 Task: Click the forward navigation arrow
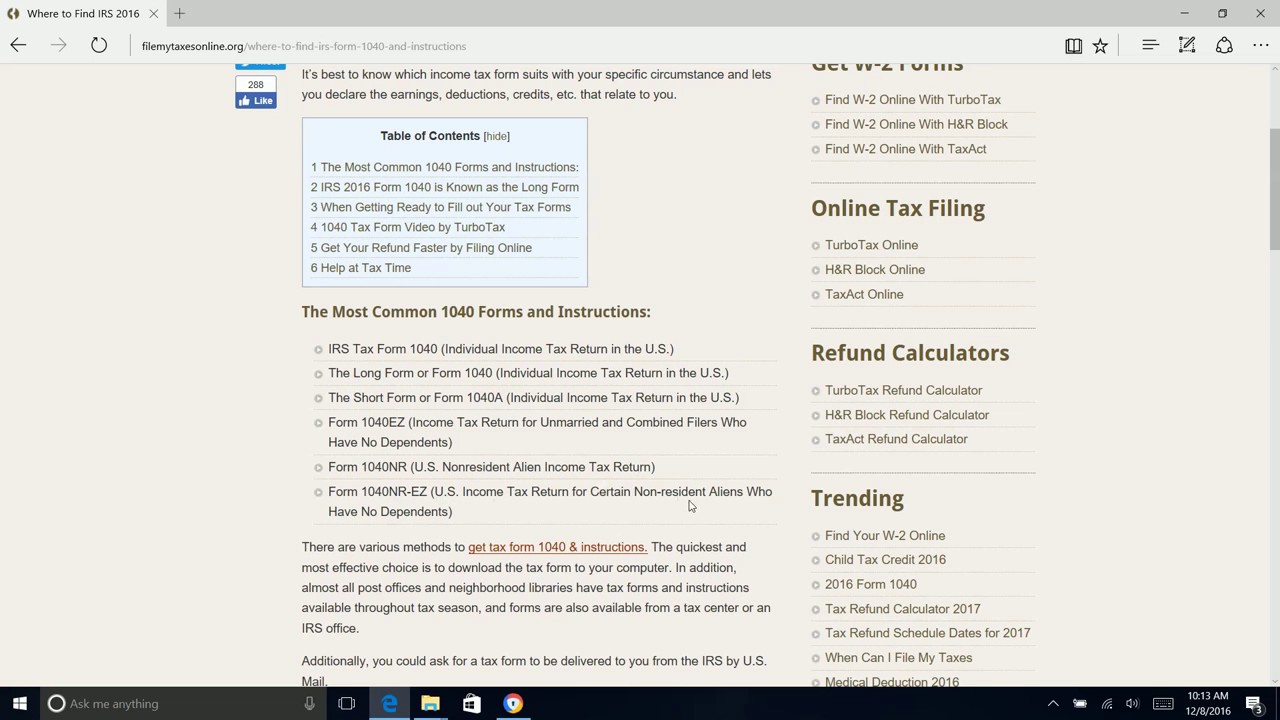[x=58, y=45]
